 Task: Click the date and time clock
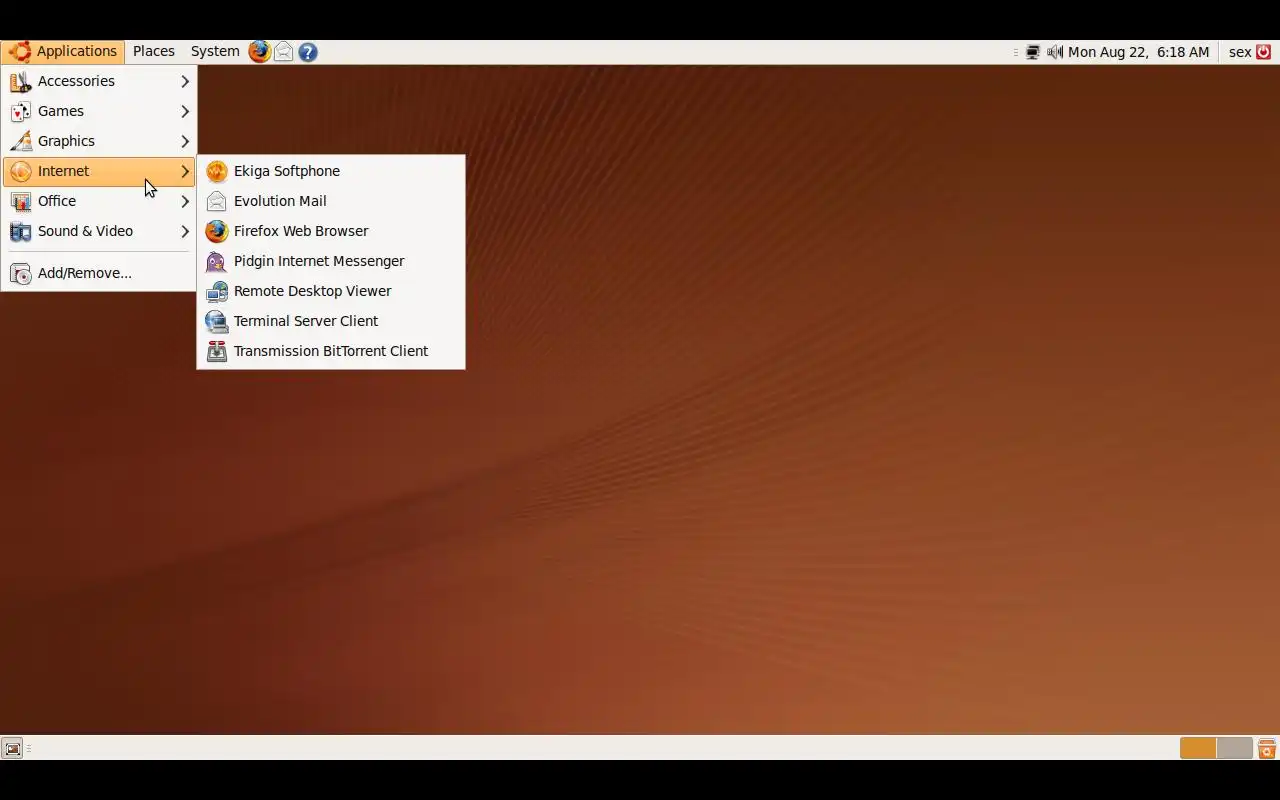coord(1138,52)
